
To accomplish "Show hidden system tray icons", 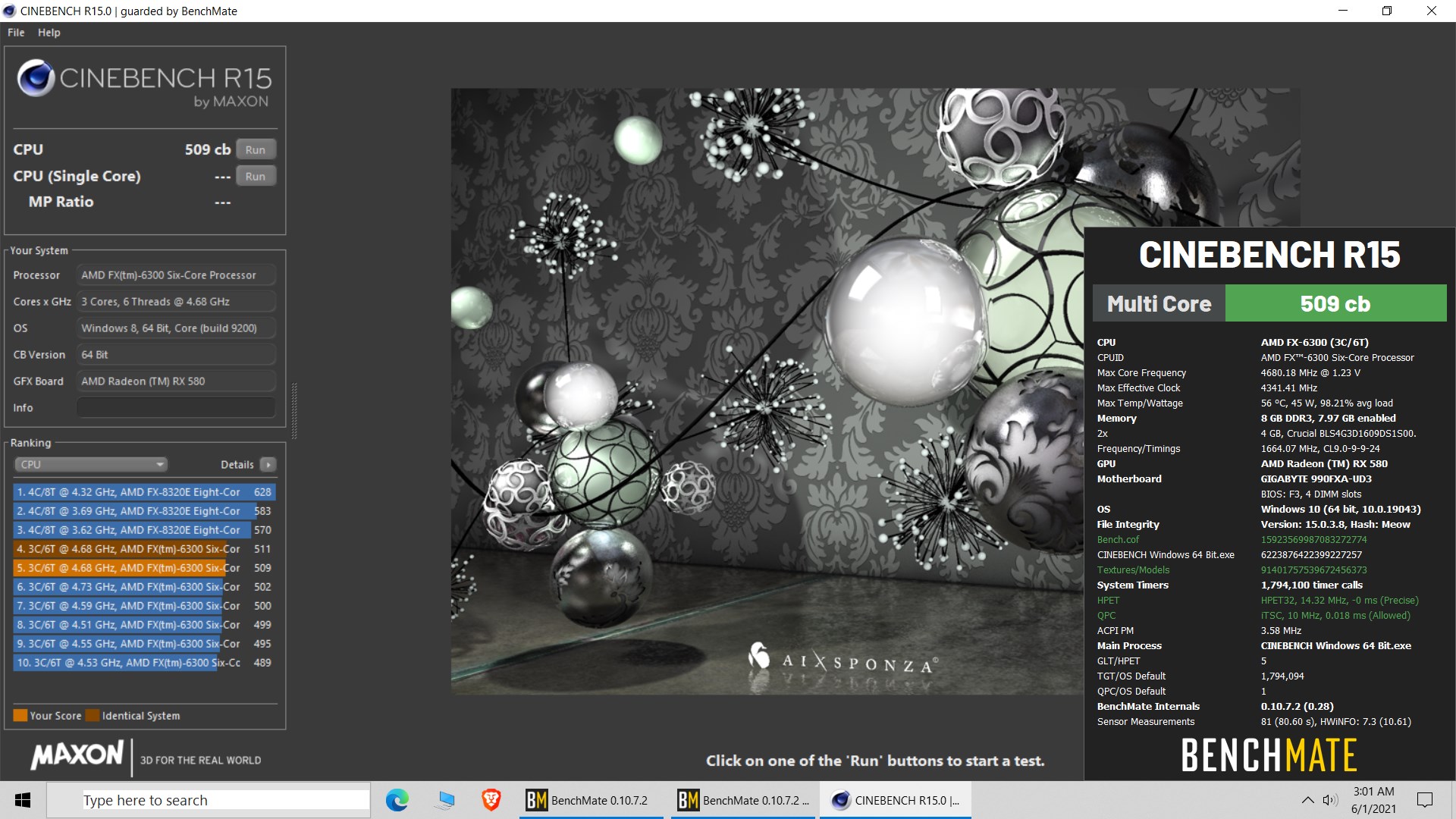I will (1307, 800).
